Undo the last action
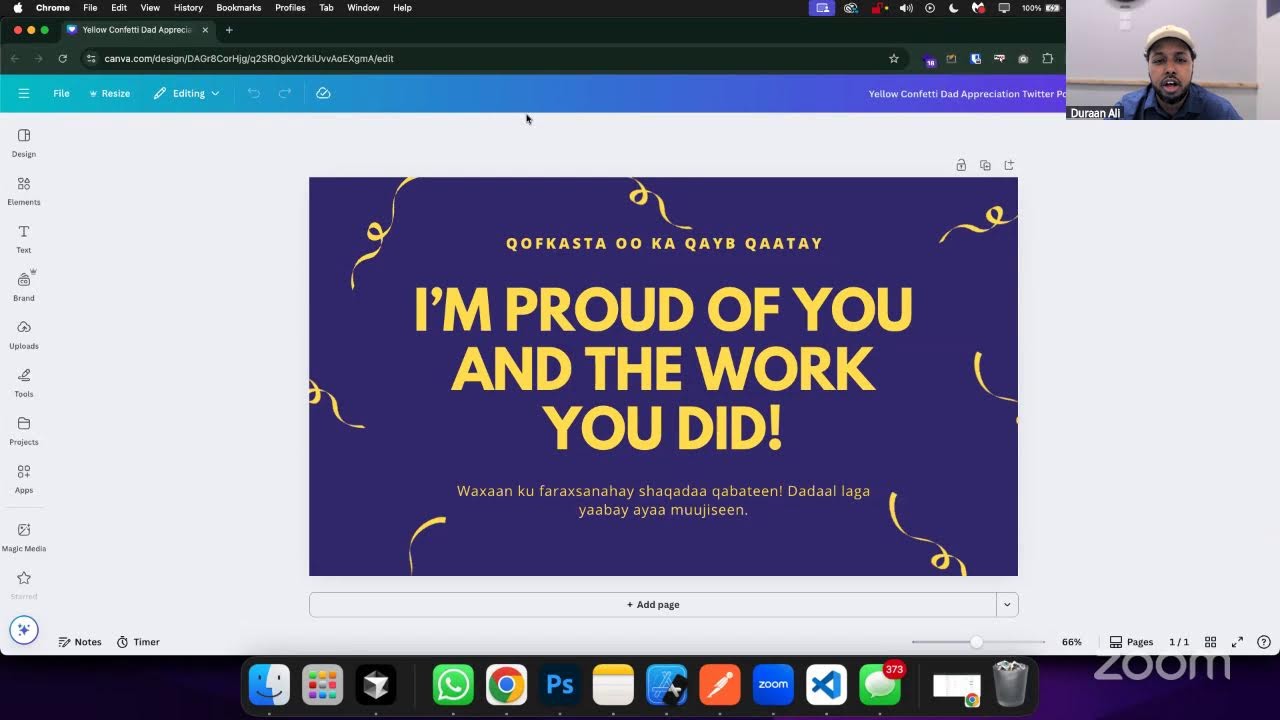Image resolution: width=1280 pixels, height=720 pixels. [253, 93]
